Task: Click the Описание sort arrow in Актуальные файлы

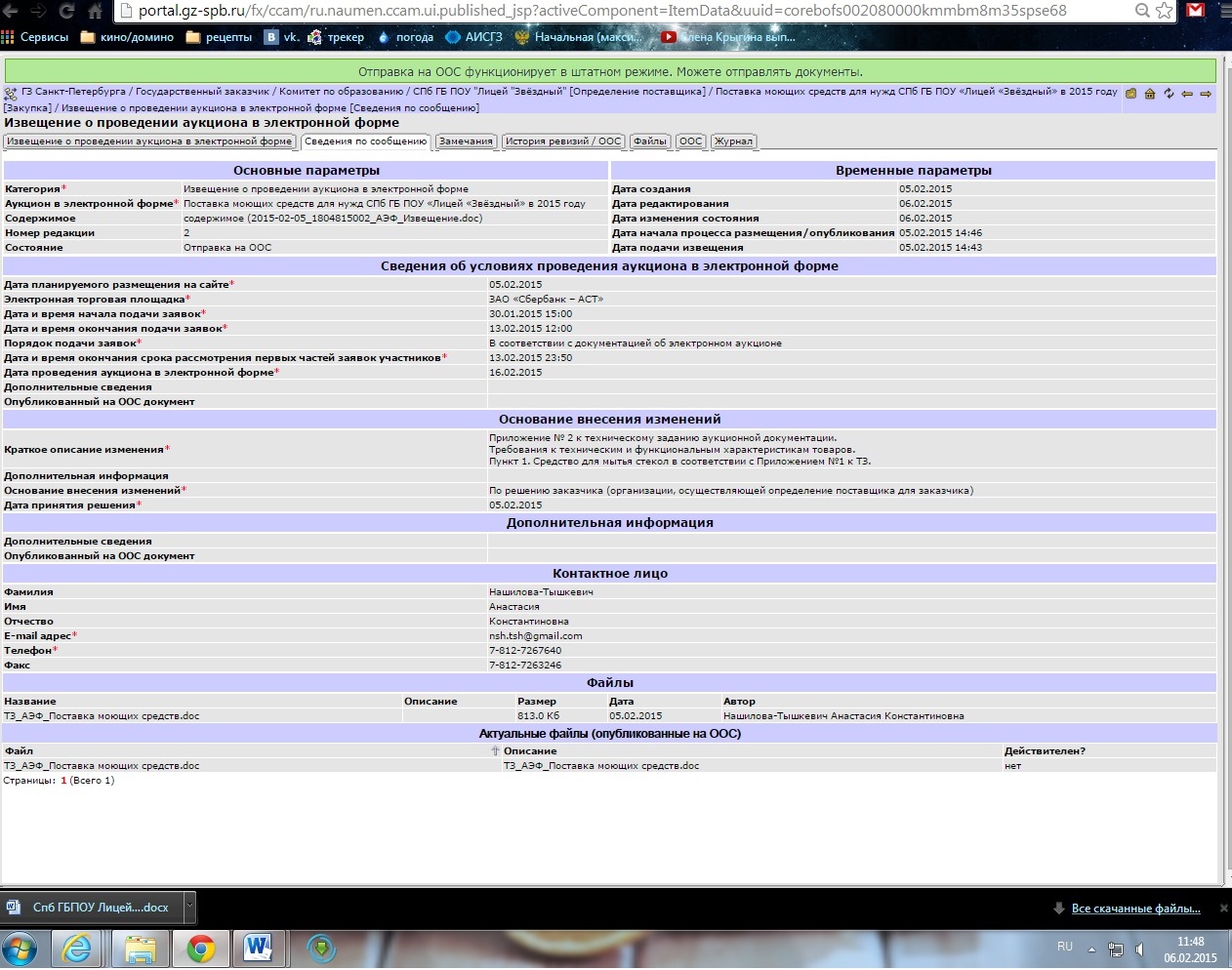Action: tap(495, 751)
